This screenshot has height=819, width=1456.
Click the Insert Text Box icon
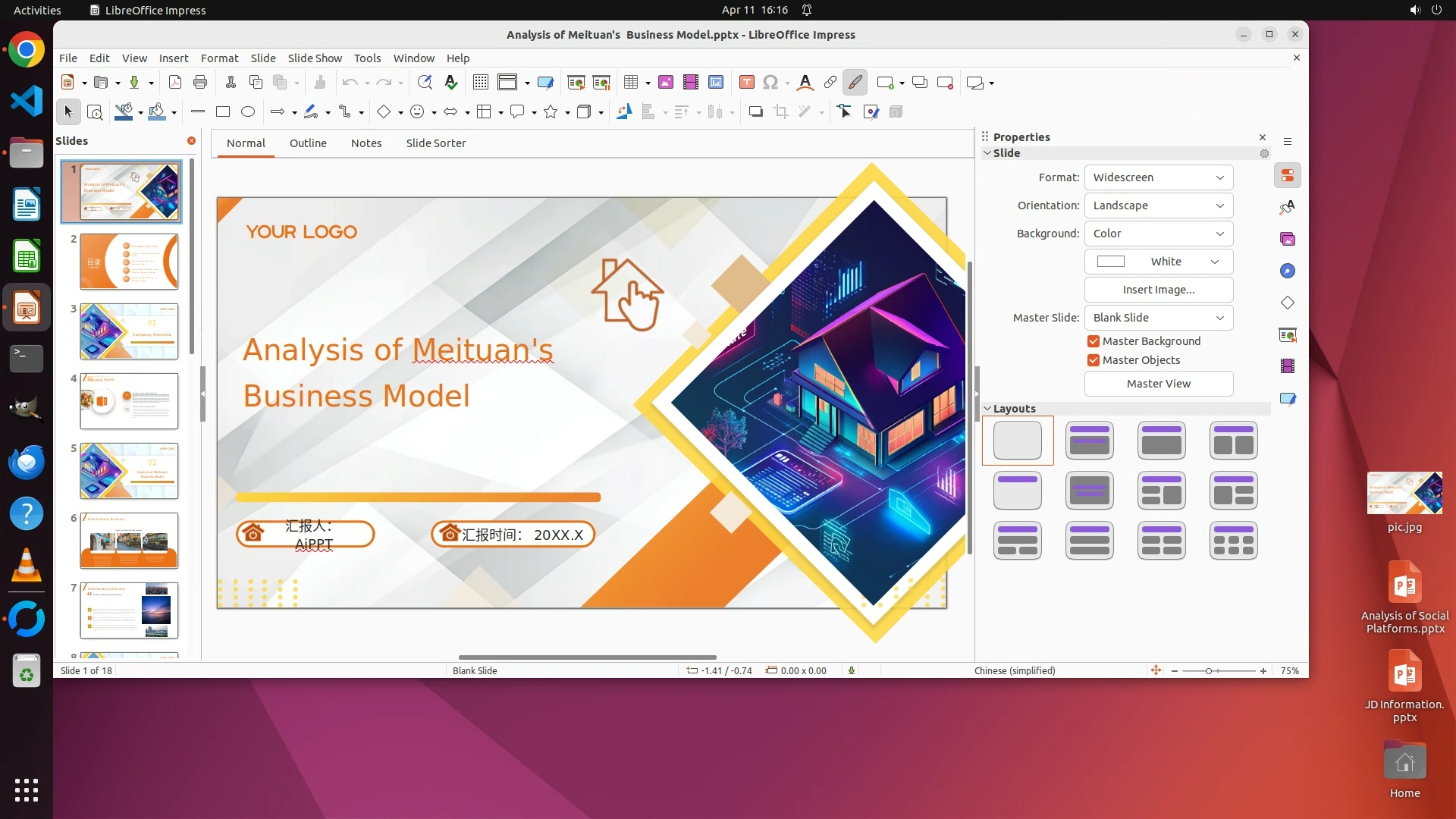point(746,83)
